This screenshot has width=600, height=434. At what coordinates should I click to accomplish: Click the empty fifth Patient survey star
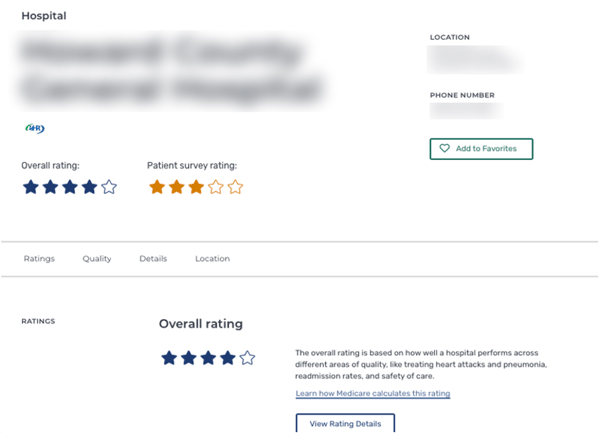pyautogui.click(x=235, y=187)
